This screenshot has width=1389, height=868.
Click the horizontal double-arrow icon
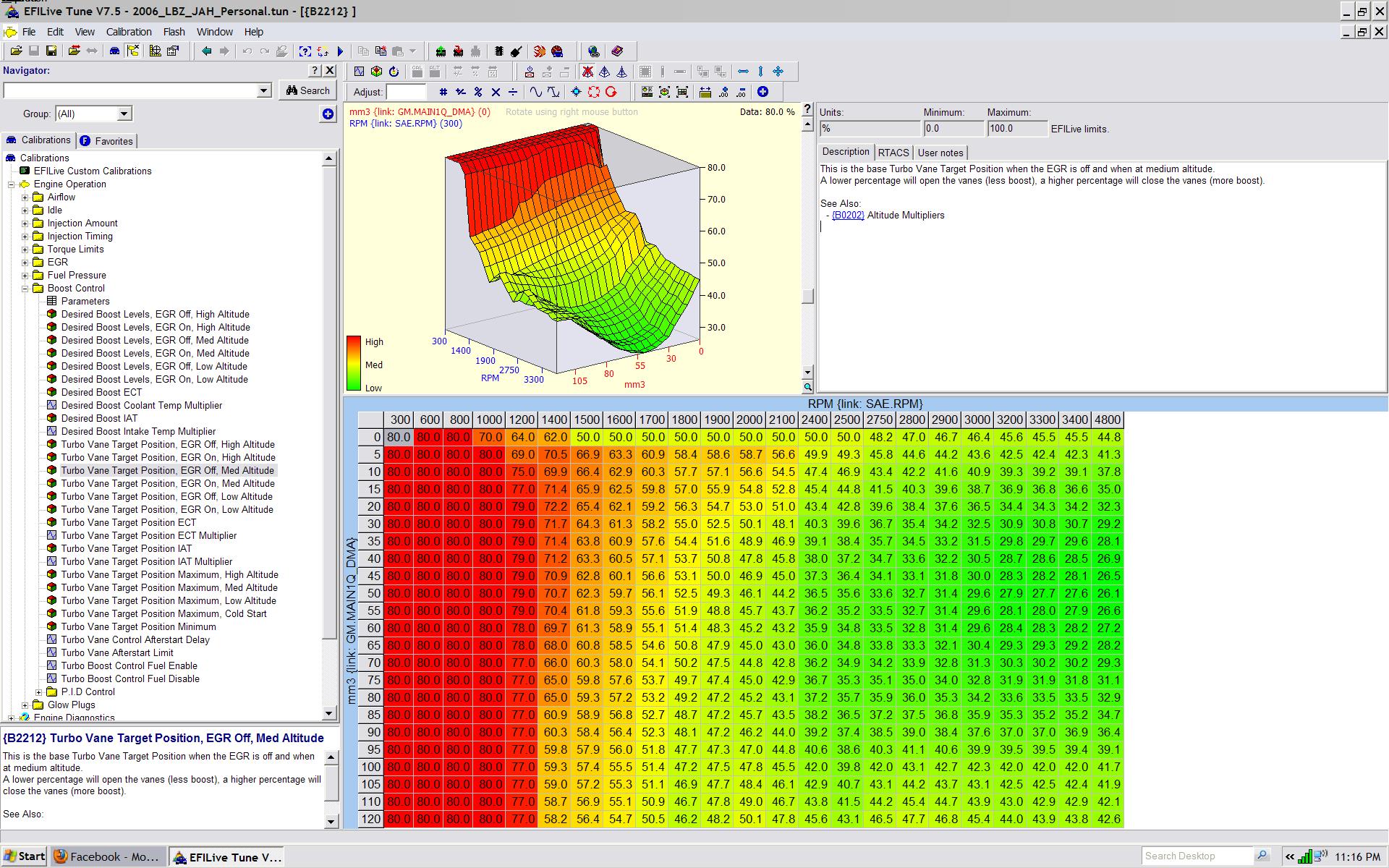pos(743,72)
